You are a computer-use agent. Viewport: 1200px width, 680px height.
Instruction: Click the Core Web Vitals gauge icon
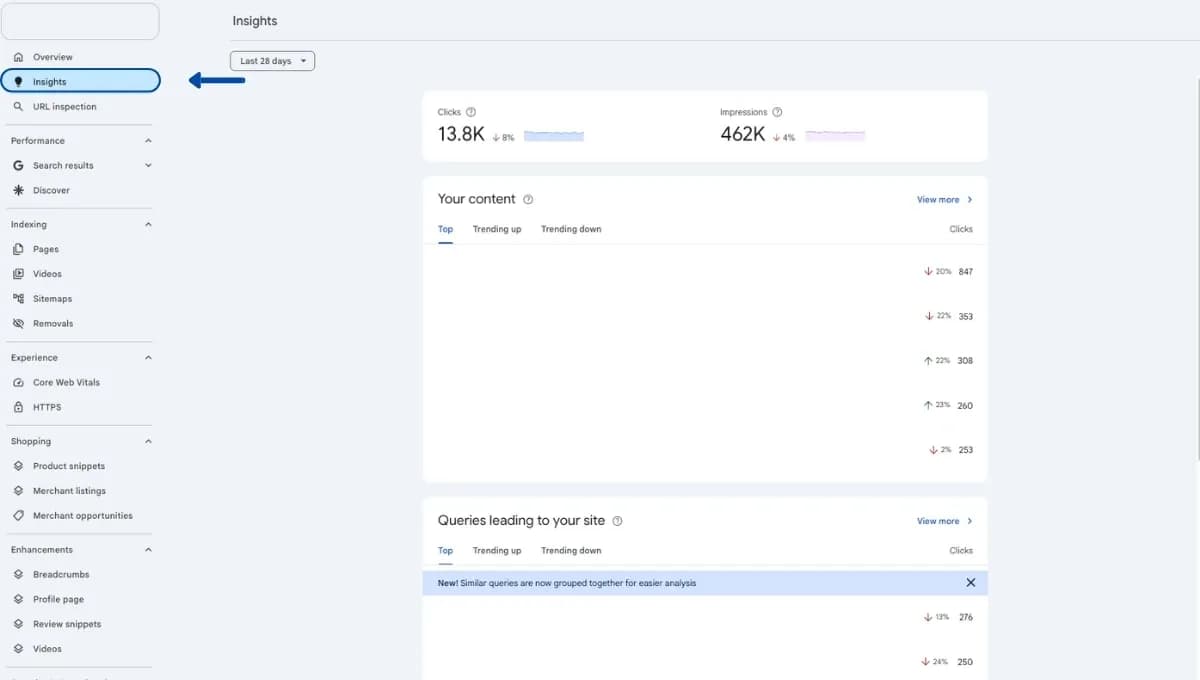18,383
